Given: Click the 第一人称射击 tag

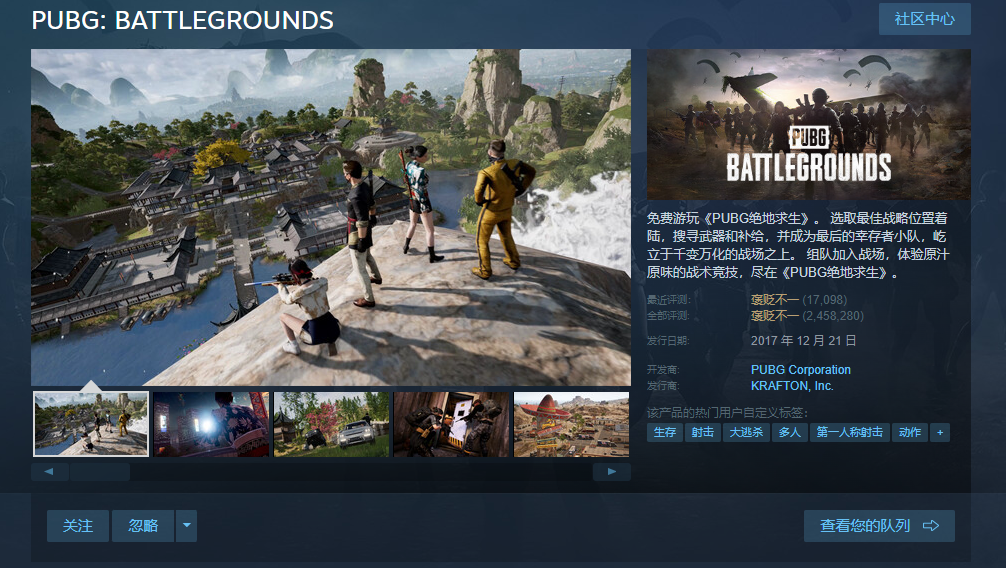Looking at the screenshot, I should [x=849, y=433].
